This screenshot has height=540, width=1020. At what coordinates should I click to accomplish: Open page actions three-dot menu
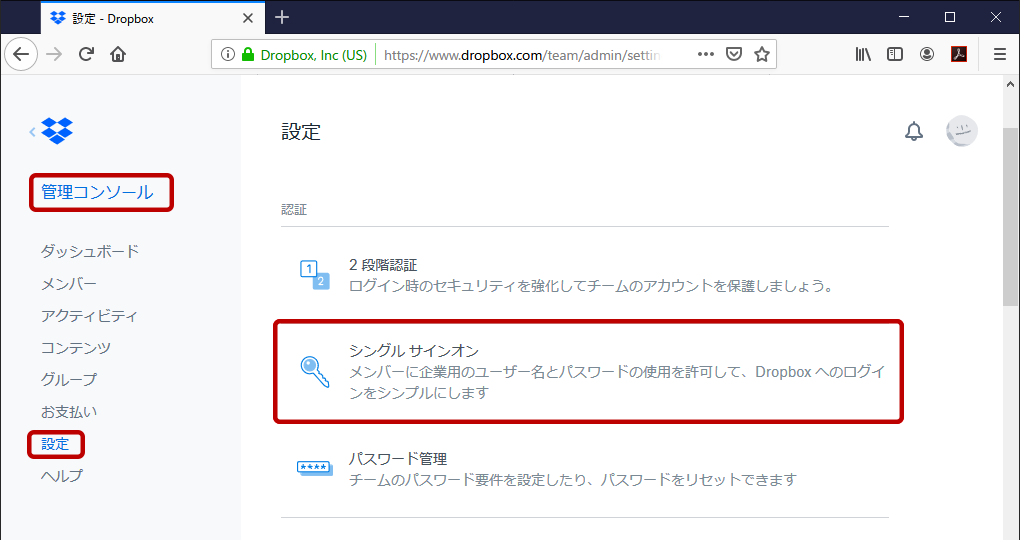tap(705, 54)
